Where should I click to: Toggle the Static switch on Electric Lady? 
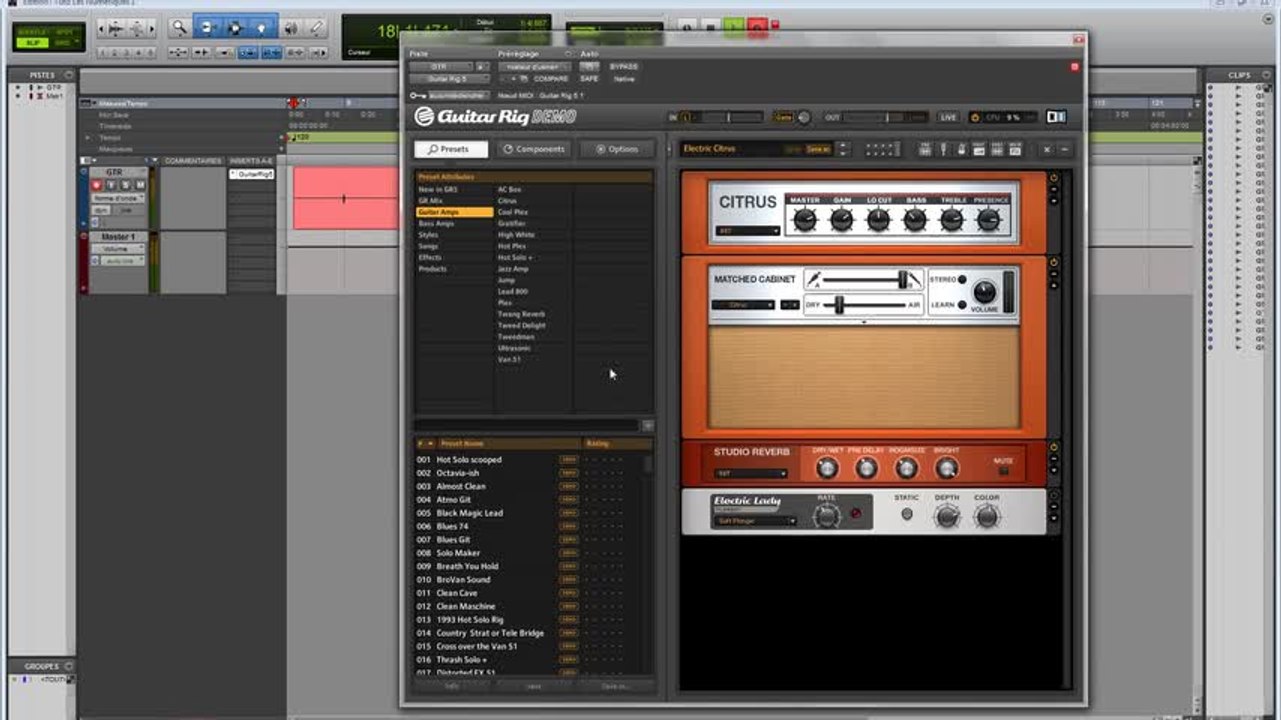pos(907,514)
